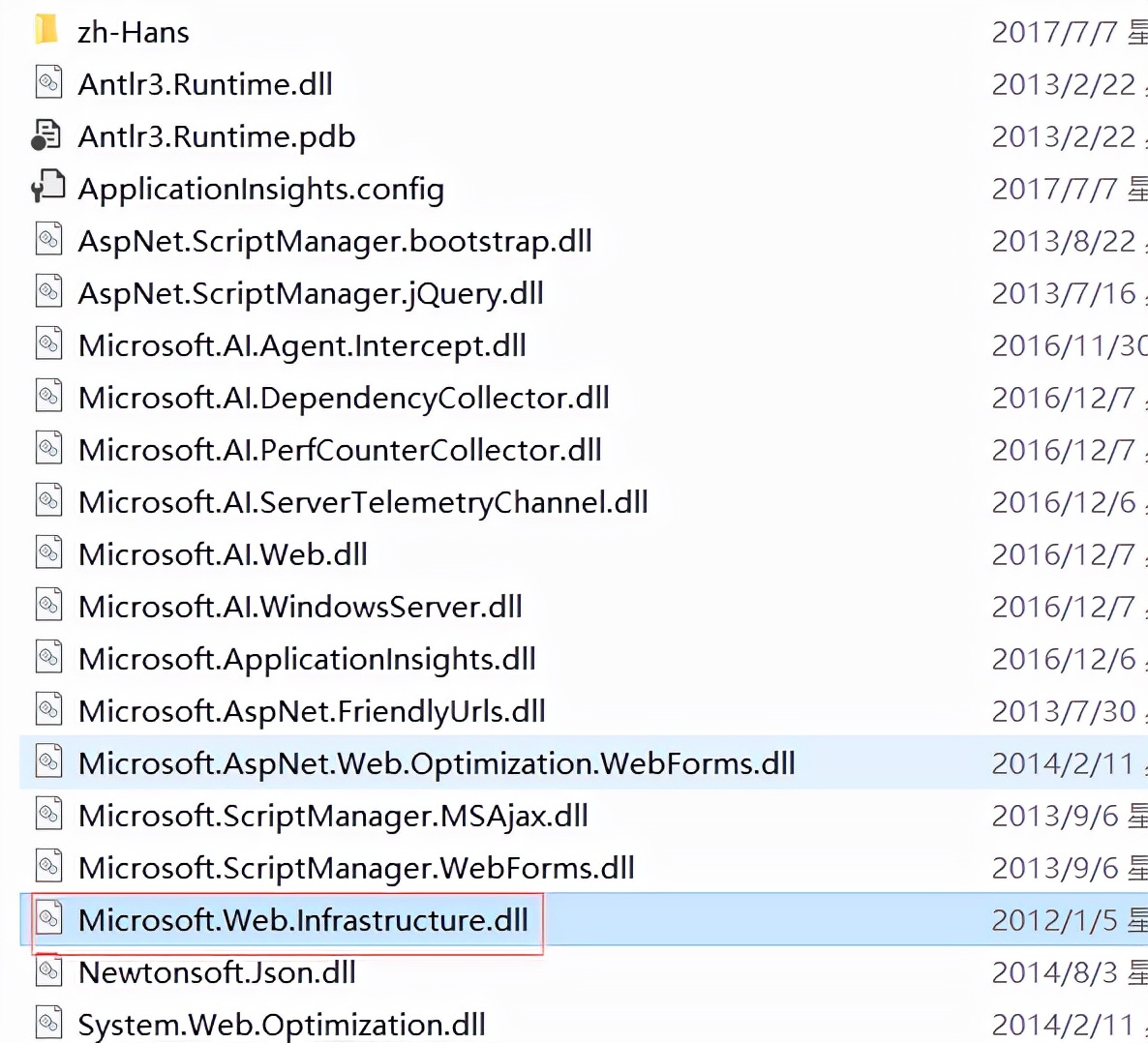Select Microsoft.AI.WindowsServer.dll
This screenshot has height=1043, width=1148.
pyautogui.click(x=300, y=605)
